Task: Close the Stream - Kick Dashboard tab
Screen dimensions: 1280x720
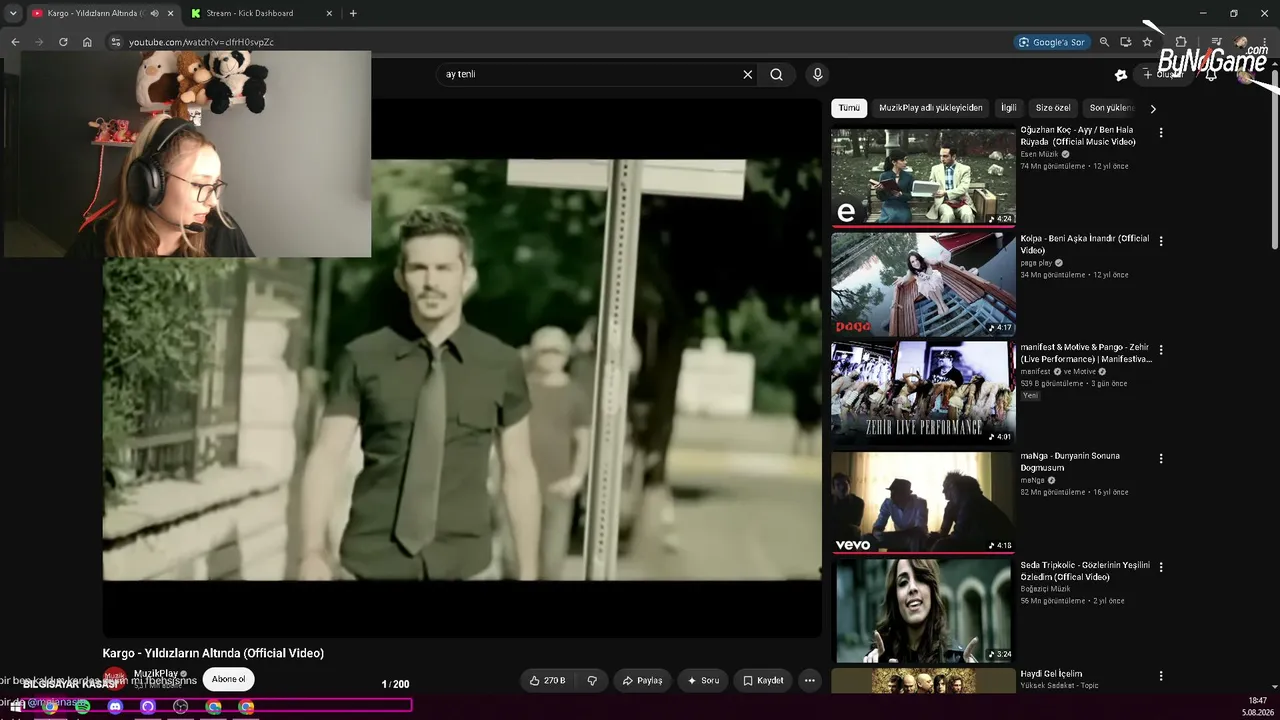Action: coord(329,13)
